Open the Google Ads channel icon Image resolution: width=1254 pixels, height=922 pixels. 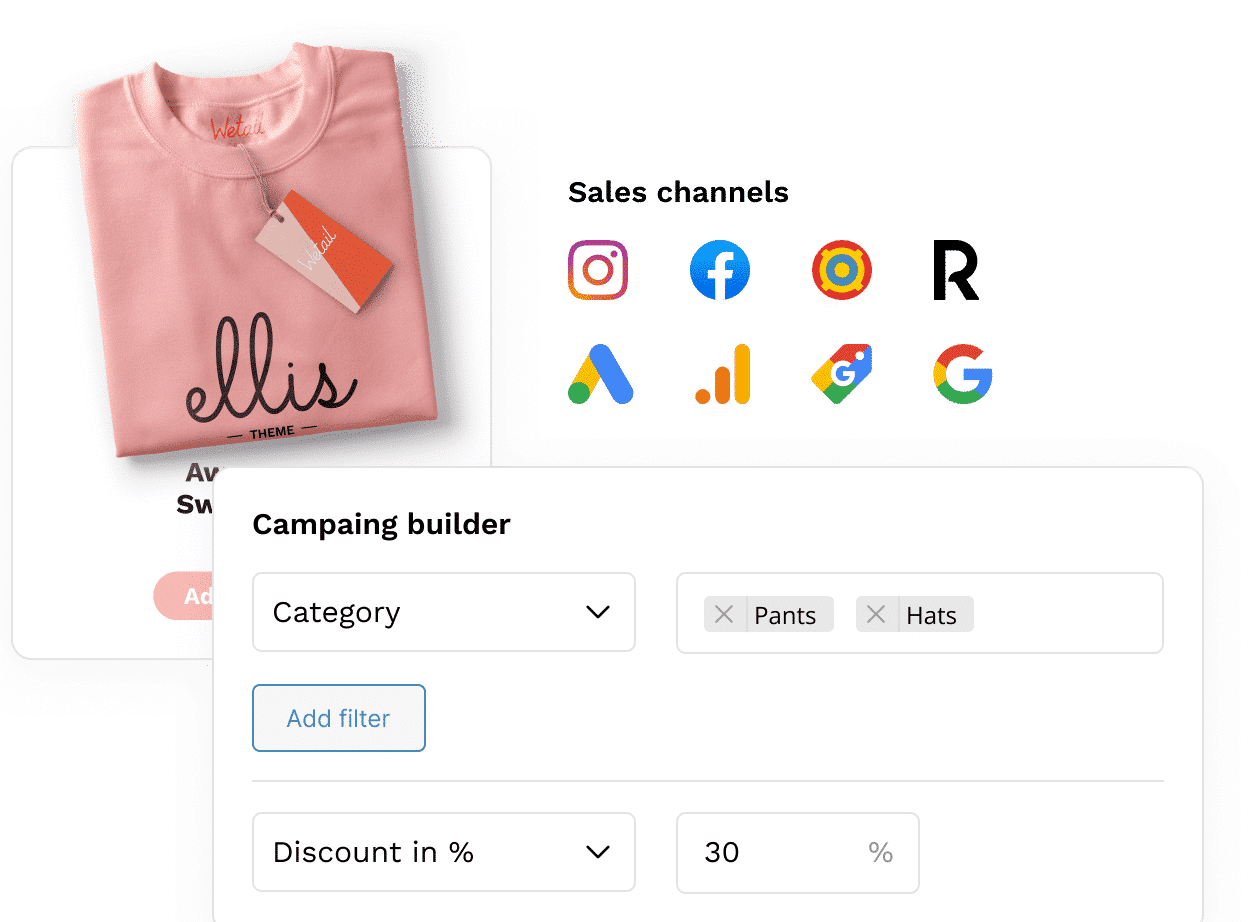(x=601, y=374)
